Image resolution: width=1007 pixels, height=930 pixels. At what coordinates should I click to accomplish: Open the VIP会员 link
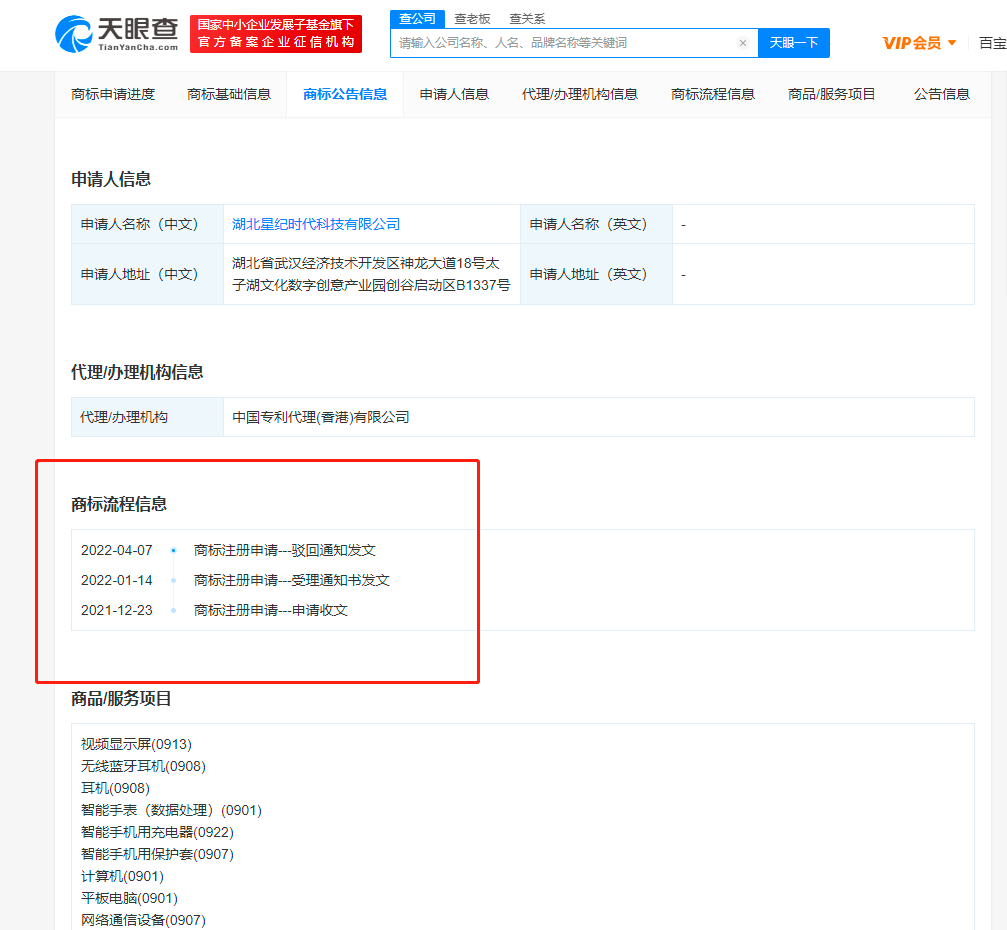(911, 43)
